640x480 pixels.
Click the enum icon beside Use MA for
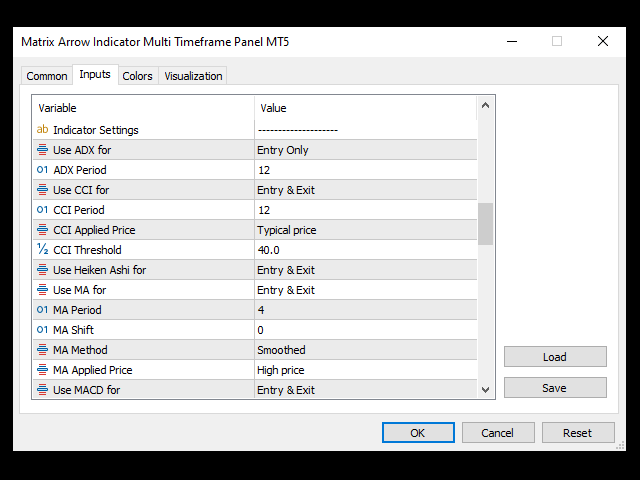[42, 290]
